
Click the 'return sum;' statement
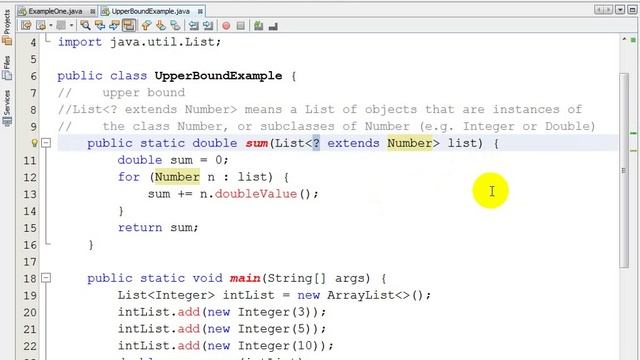(158, 228)
